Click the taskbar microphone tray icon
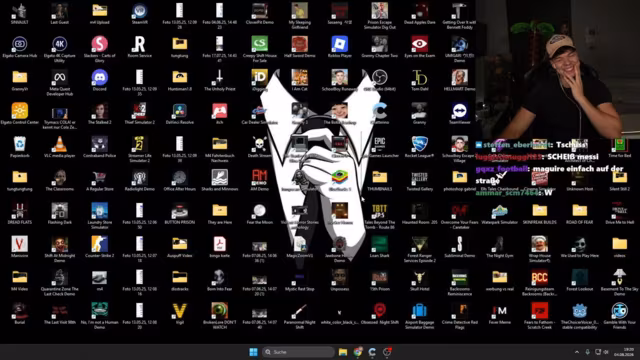The height and width of the screenshot is (360, 640). (587, 352)
